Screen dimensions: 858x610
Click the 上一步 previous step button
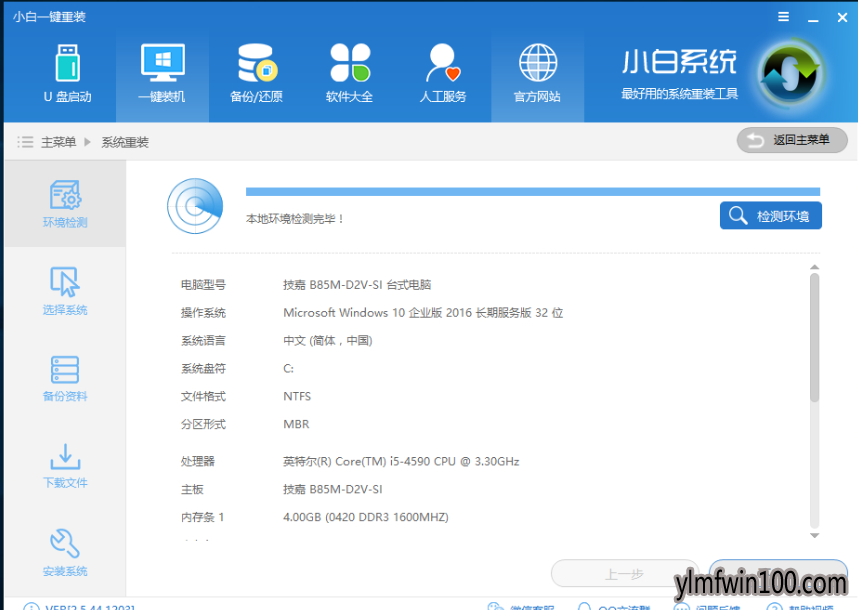click(x=624, y=574)
